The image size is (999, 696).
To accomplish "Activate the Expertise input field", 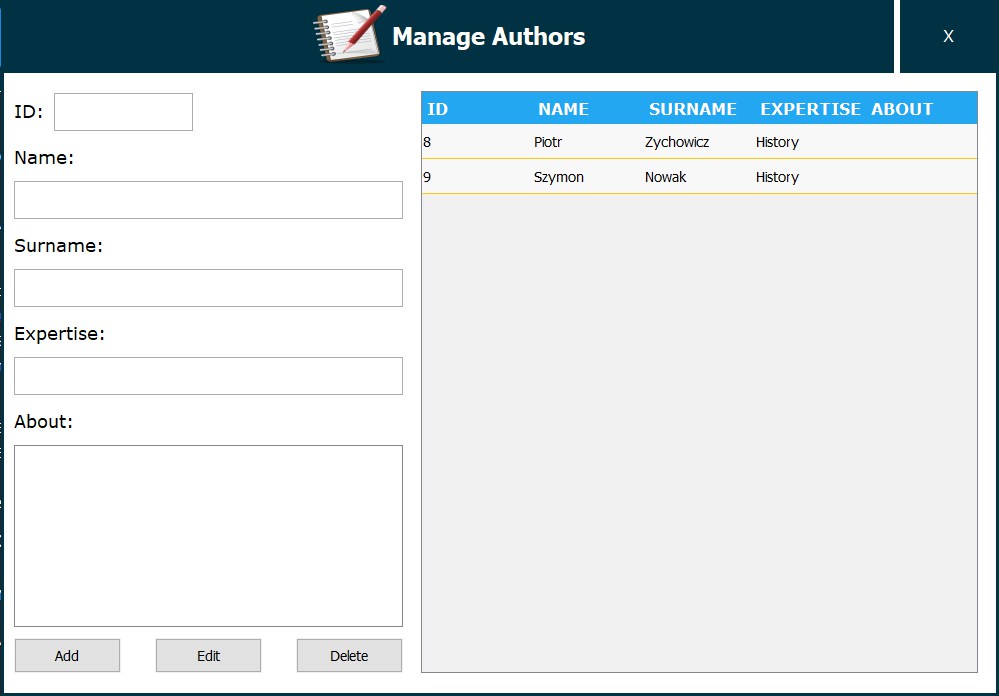I will tap(208, 376).
